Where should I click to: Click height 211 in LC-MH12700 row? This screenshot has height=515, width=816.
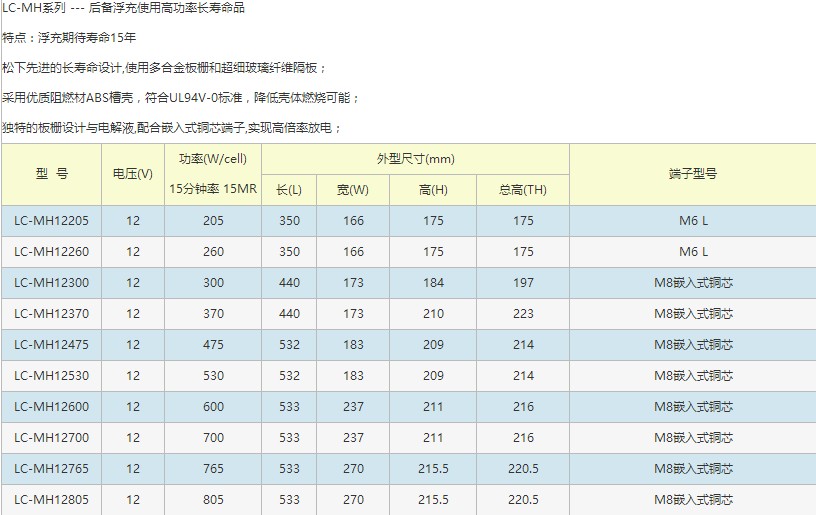[433, 437]
